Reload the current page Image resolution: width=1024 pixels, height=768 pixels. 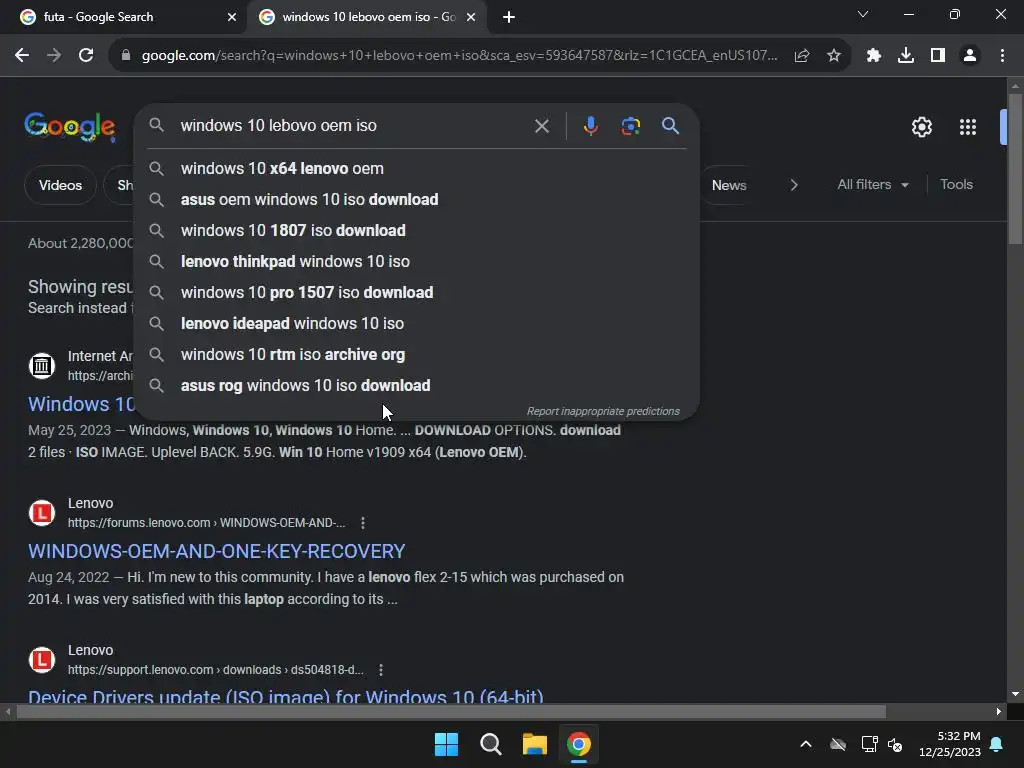[86, 56]
